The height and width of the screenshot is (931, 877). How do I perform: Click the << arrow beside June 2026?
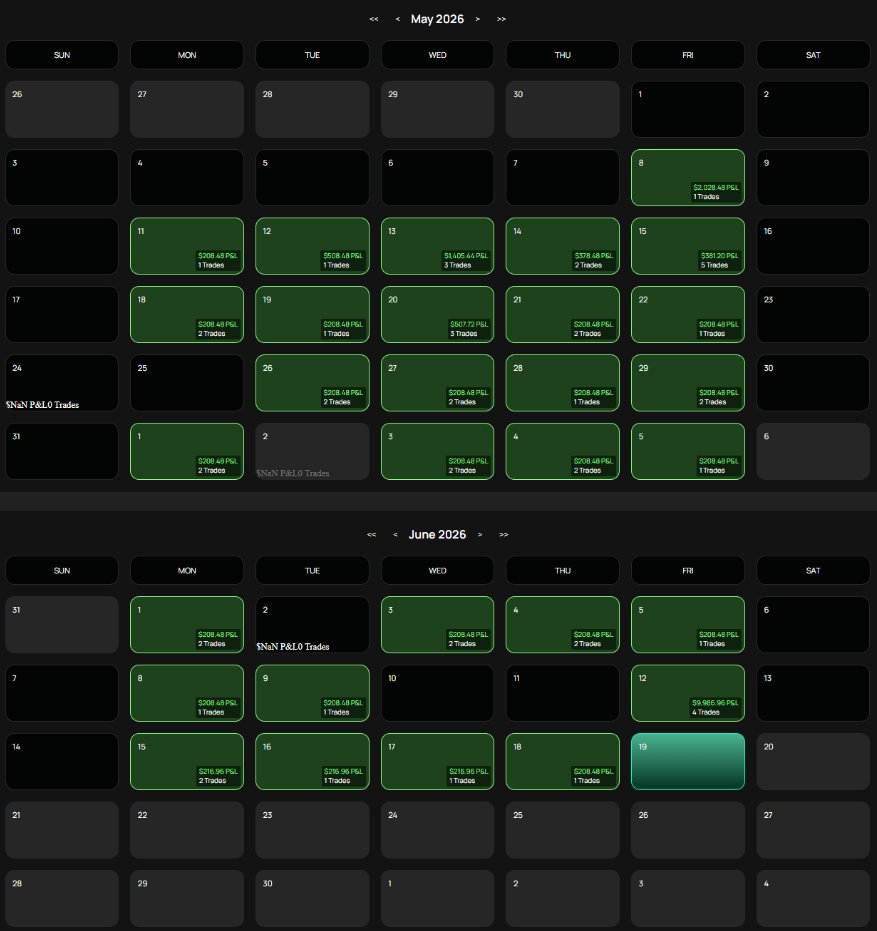tap(371, 534)
